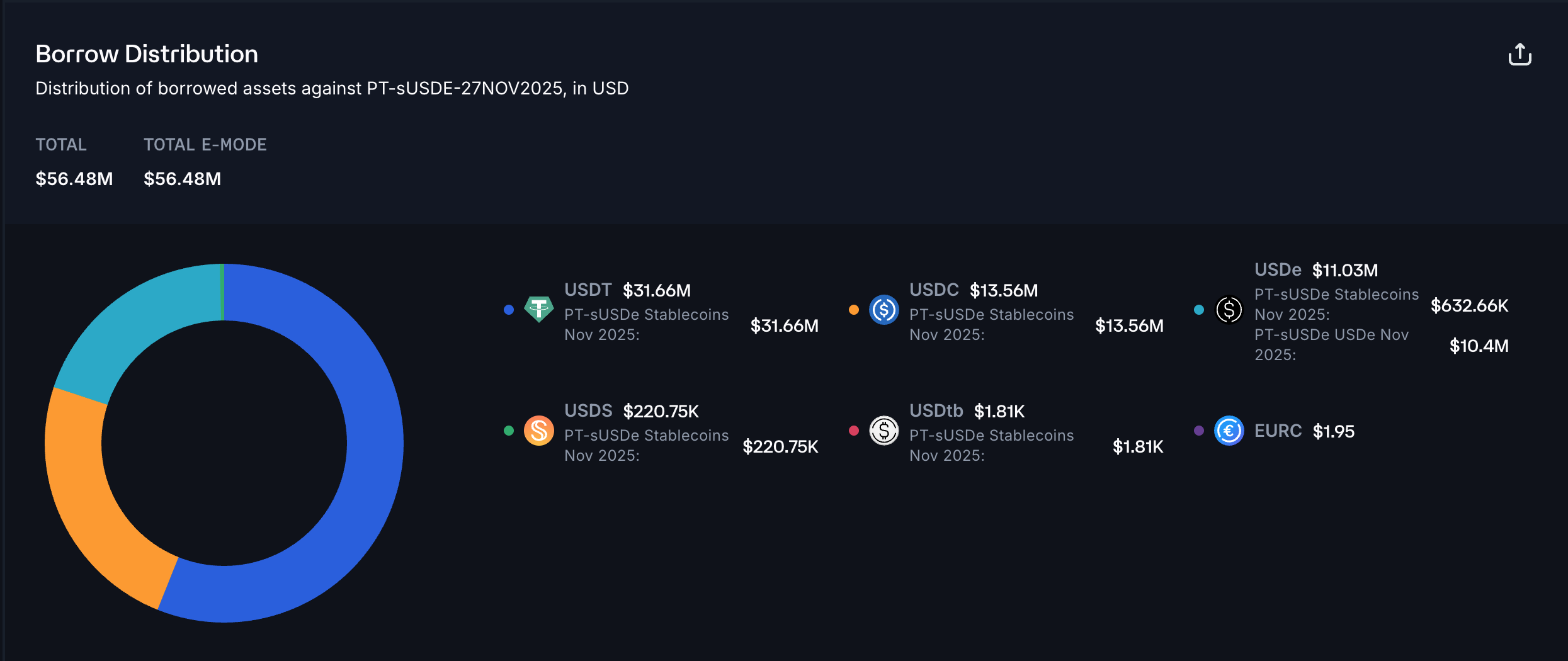Click the orange USDC legend dot
The height and width of the screenshot is (661, 1568).
click(854, 309)
